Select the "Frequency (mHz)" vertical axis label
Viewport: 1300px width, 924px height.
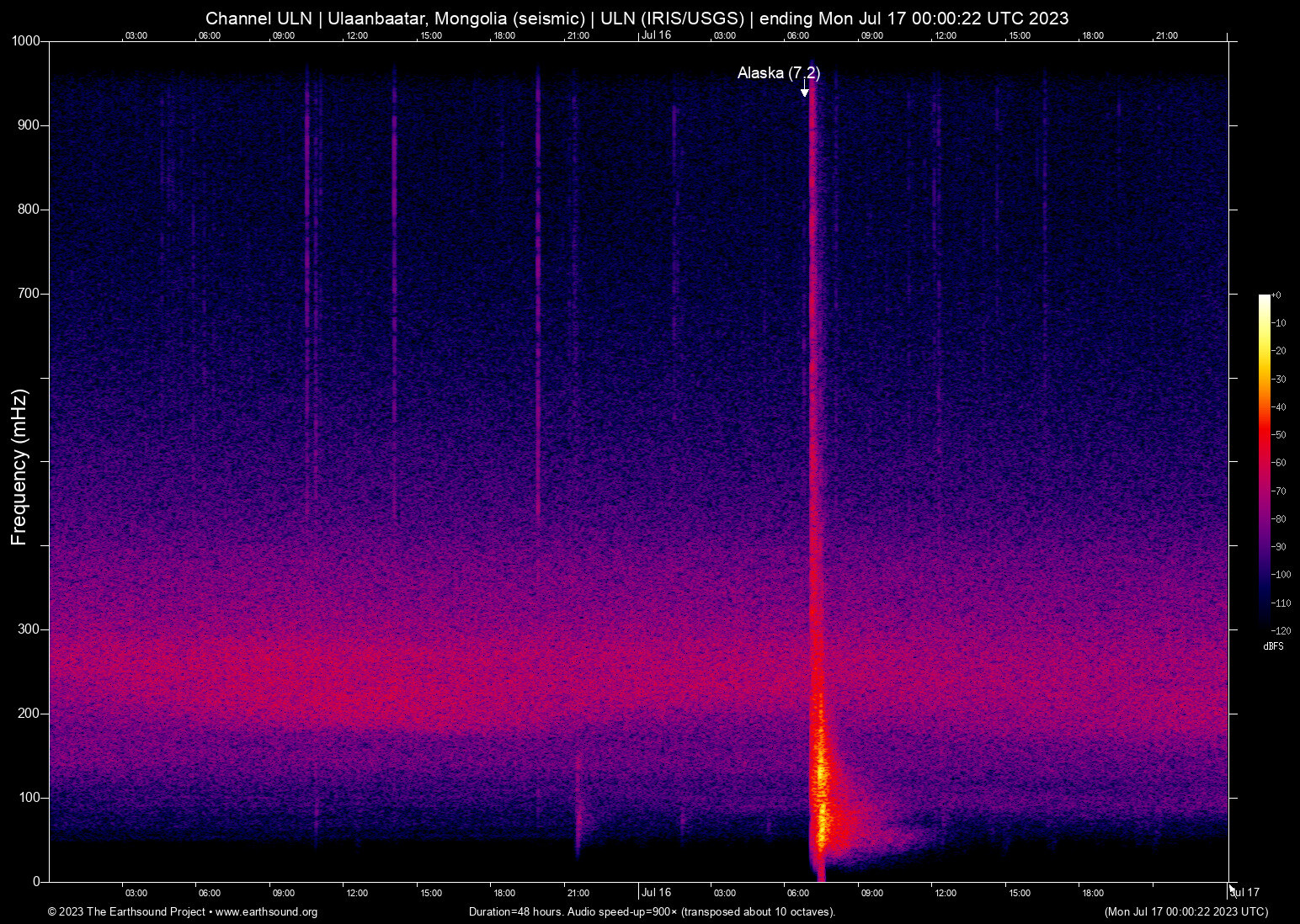[x=19, y=467]
